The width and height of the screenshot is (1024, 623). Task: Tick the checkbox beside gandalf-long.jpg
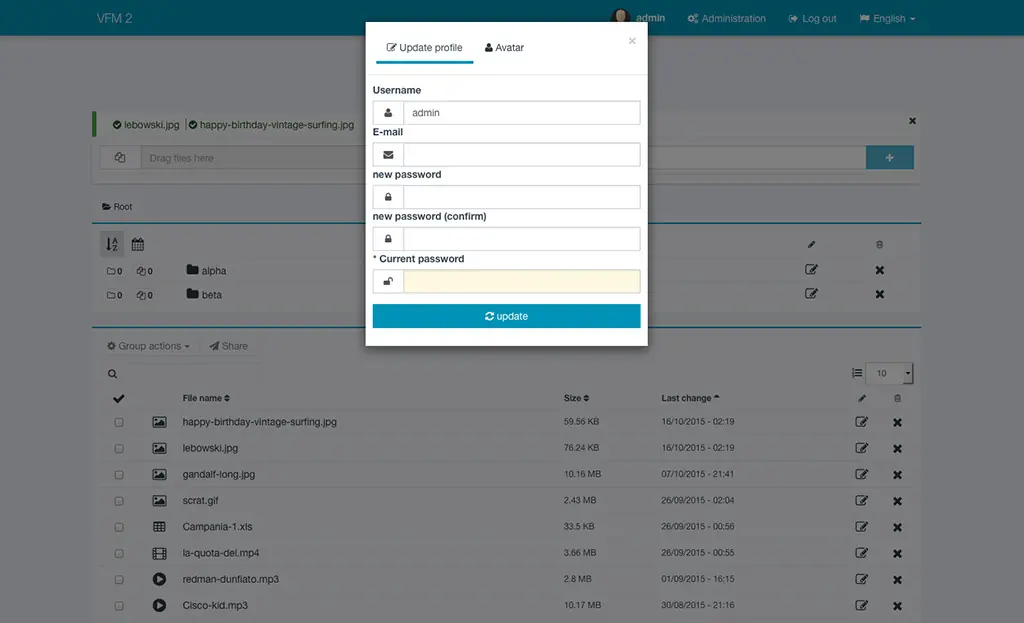pyautogui.click(x=119, y=475)
